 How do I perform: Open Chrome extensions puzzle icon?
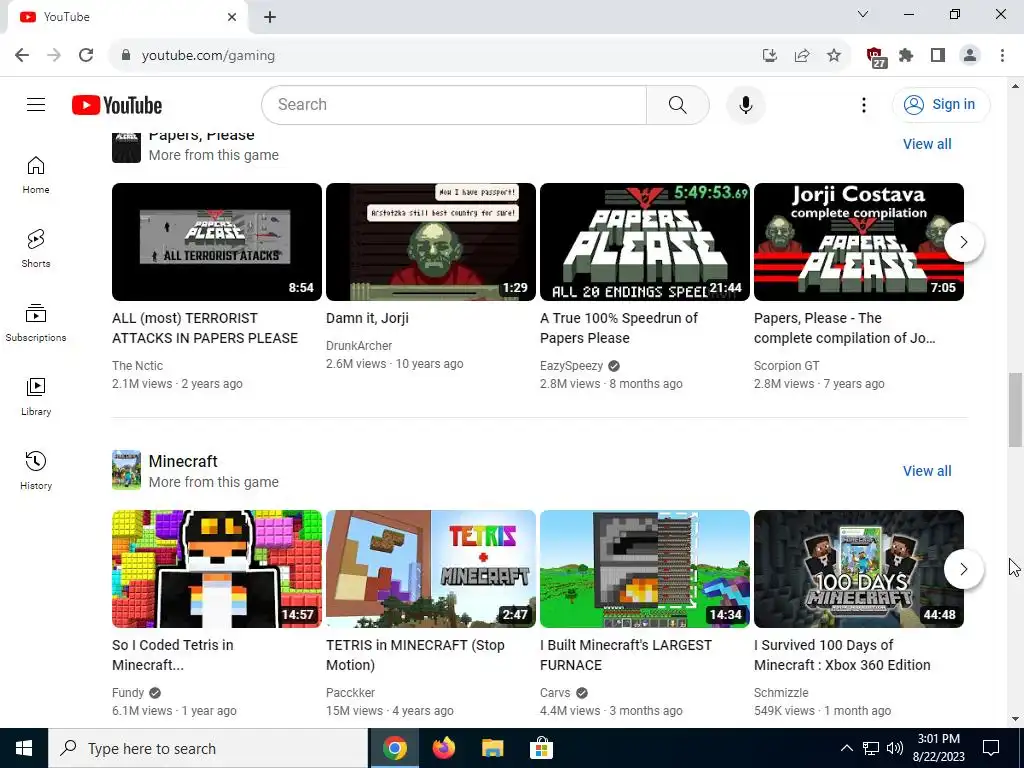pyautogui.click(x=906, y=56)
